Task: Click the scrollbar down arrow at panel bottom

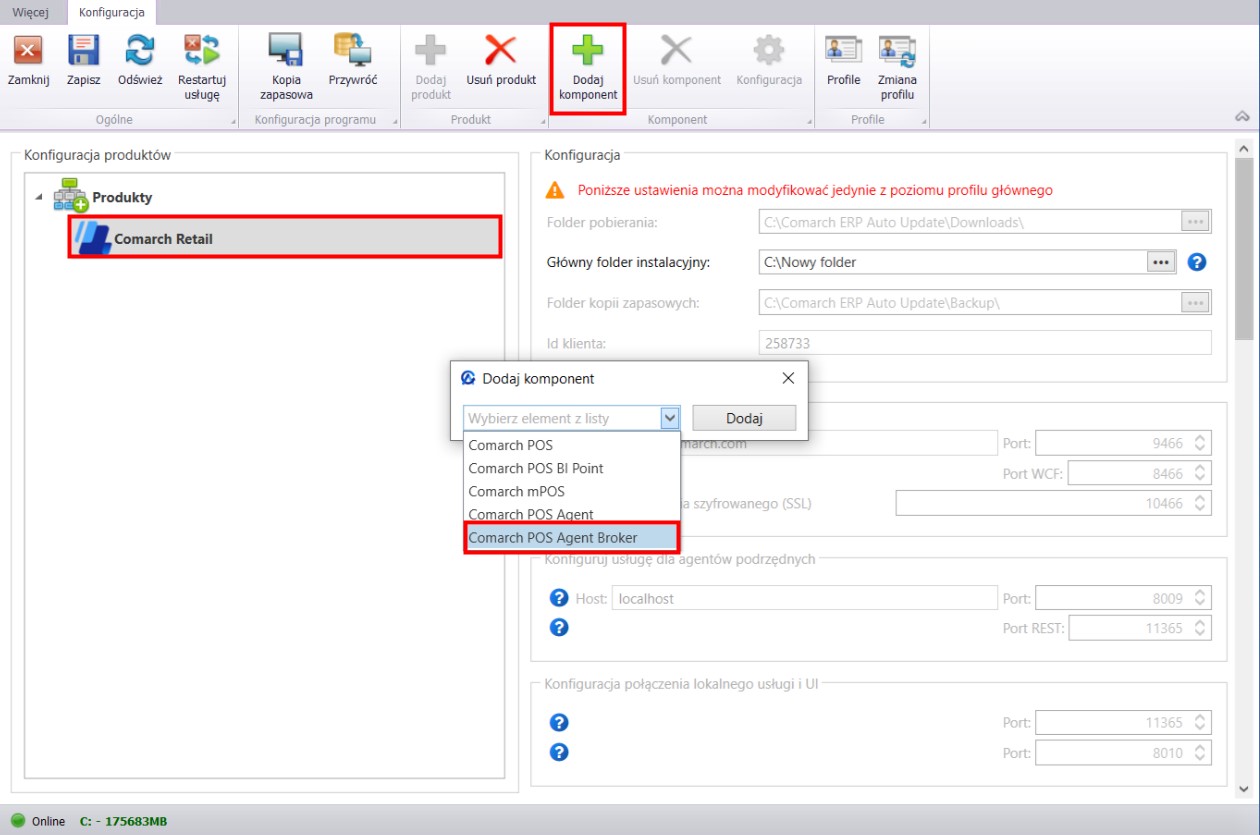Action: coord(1244,788)
